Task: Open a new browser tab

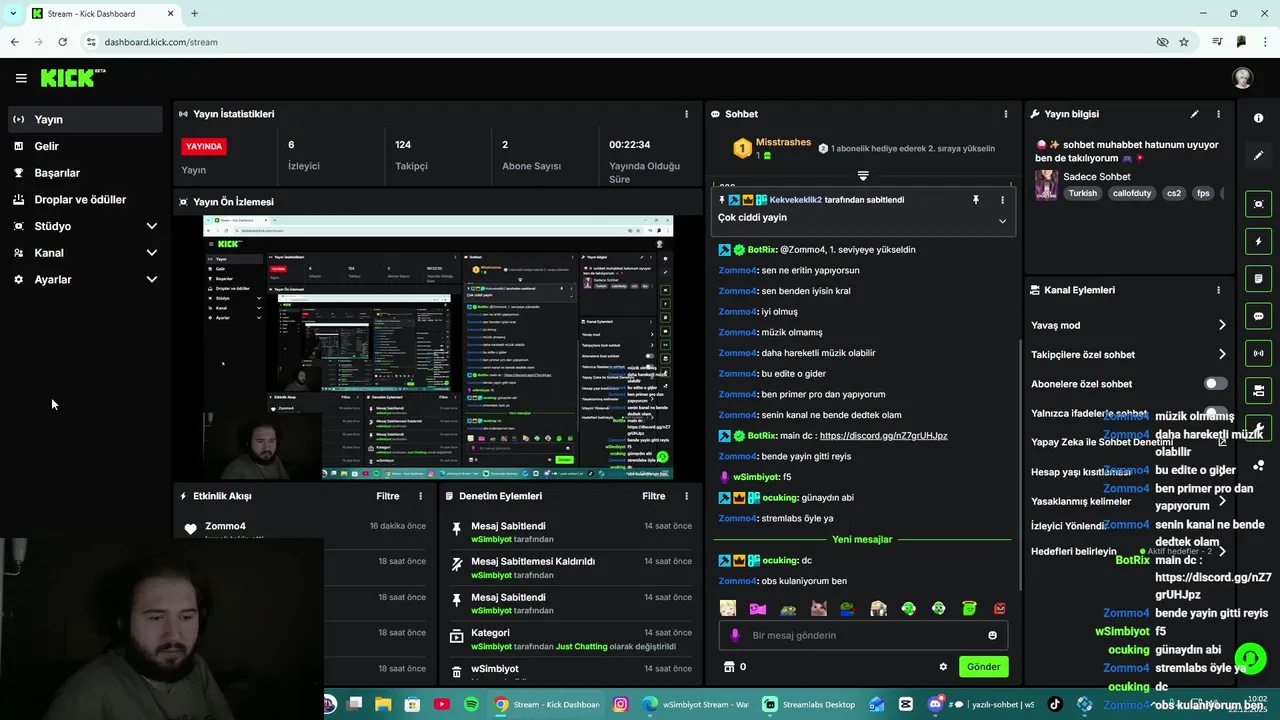Action: click(194, 13)
